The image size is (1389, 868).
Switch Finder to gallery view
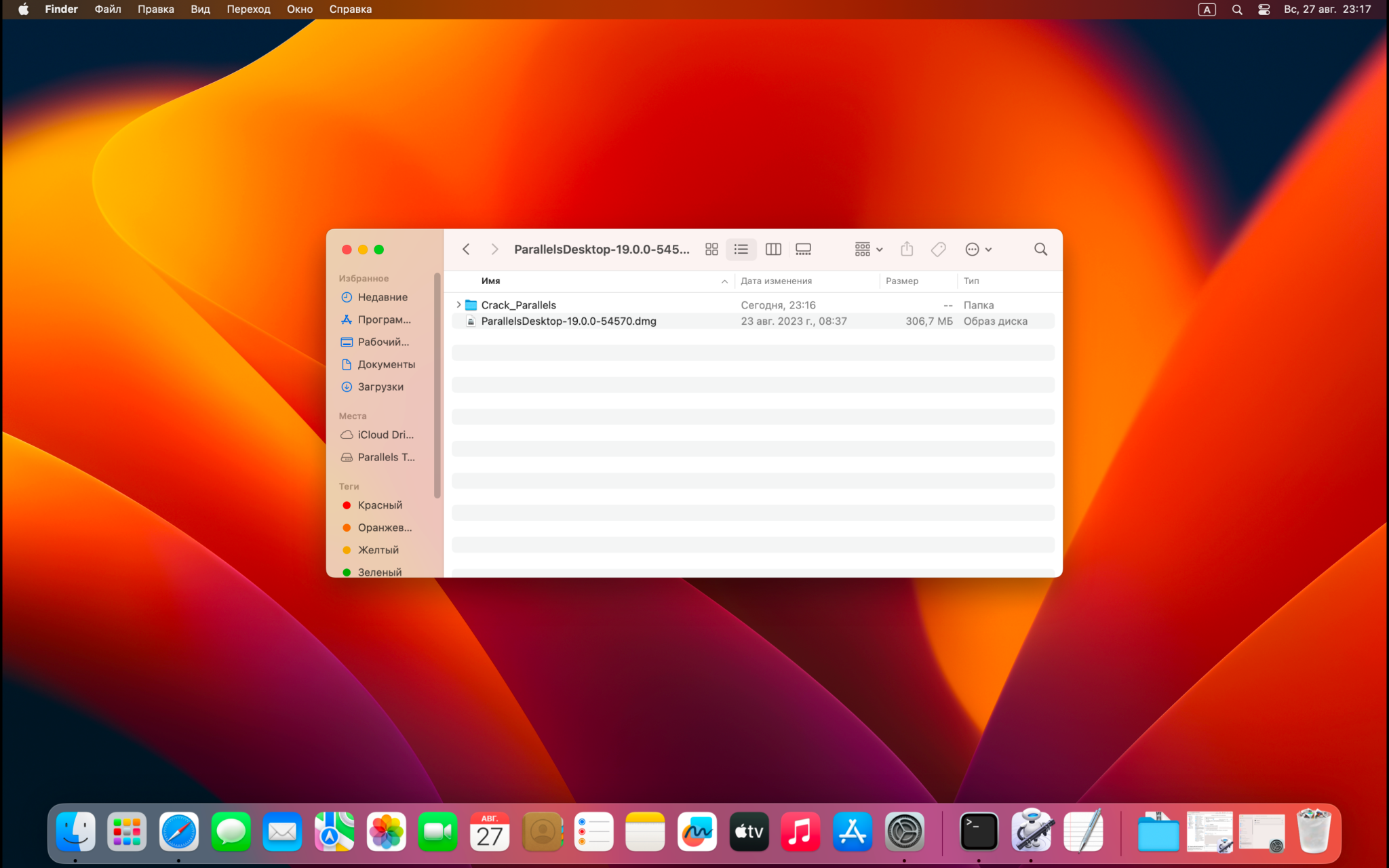[803, 250]
